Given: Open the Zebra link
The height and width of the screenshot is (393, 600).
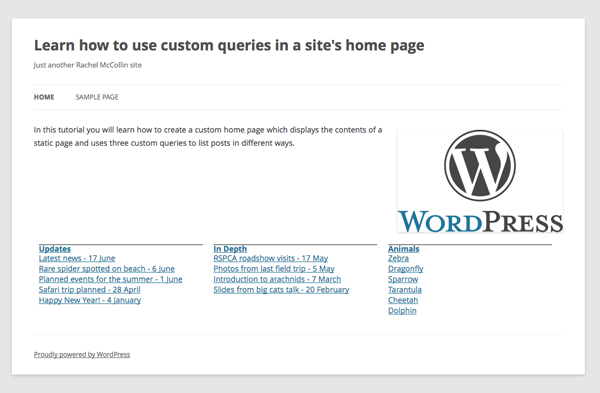Looking at the screenshot, I should click(398, 258).
